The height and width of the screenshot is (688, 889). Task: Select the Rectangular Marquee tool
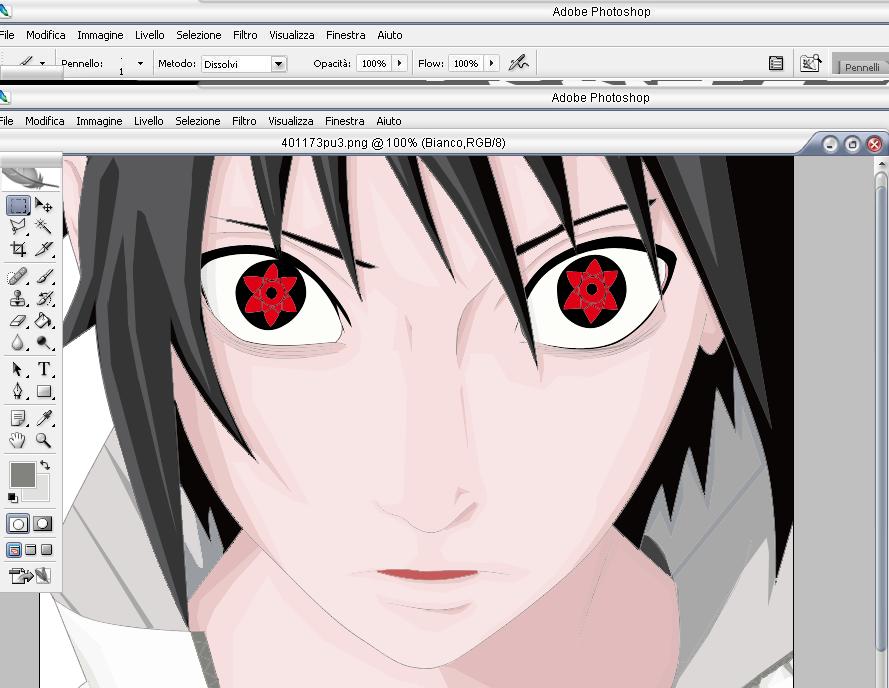[18, 205]
